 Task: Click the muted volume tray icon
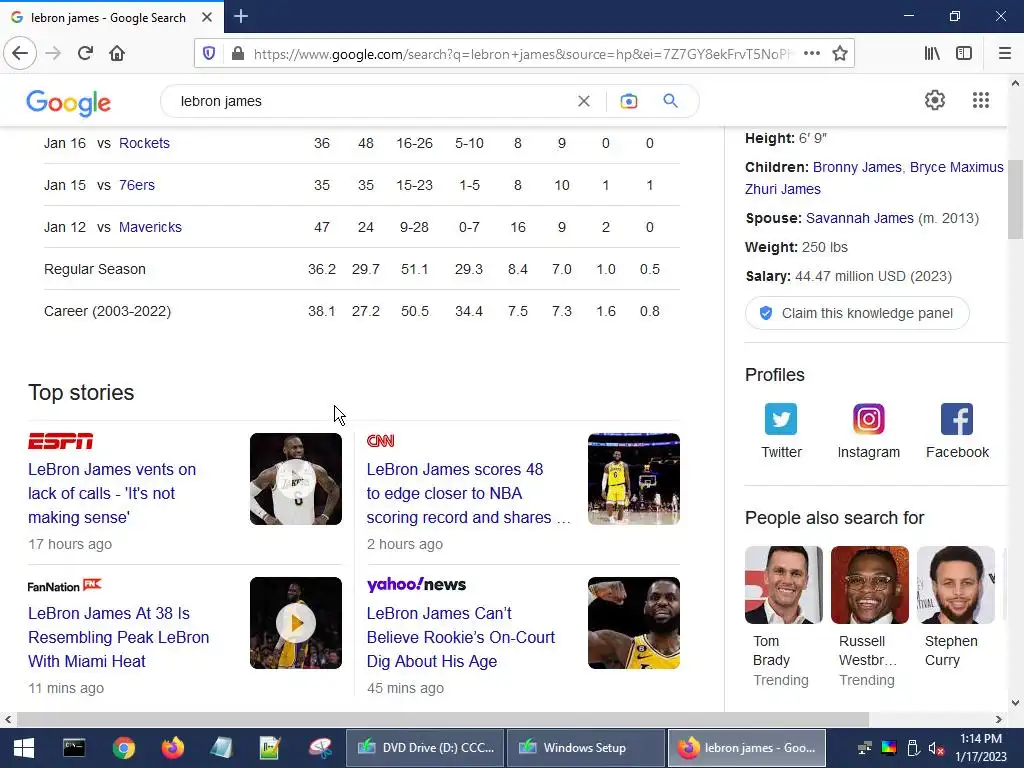[936, 748]
